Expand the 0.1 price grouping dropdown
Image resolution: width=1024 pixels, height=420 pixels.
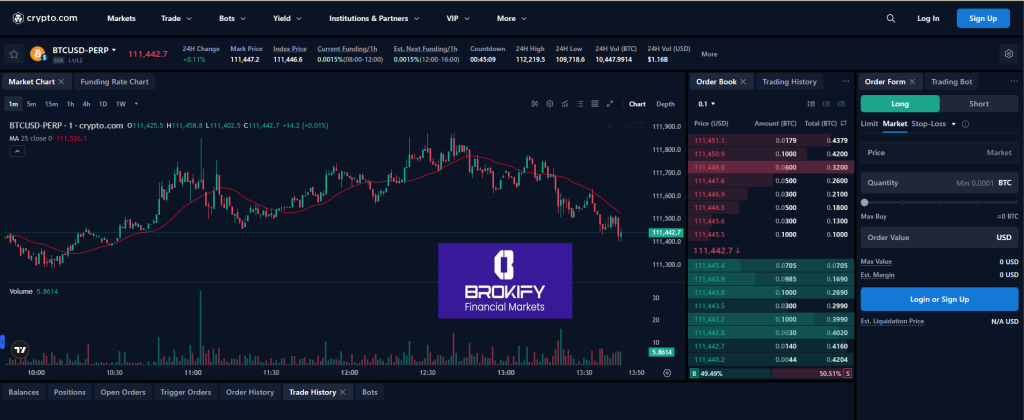point(707,103)
